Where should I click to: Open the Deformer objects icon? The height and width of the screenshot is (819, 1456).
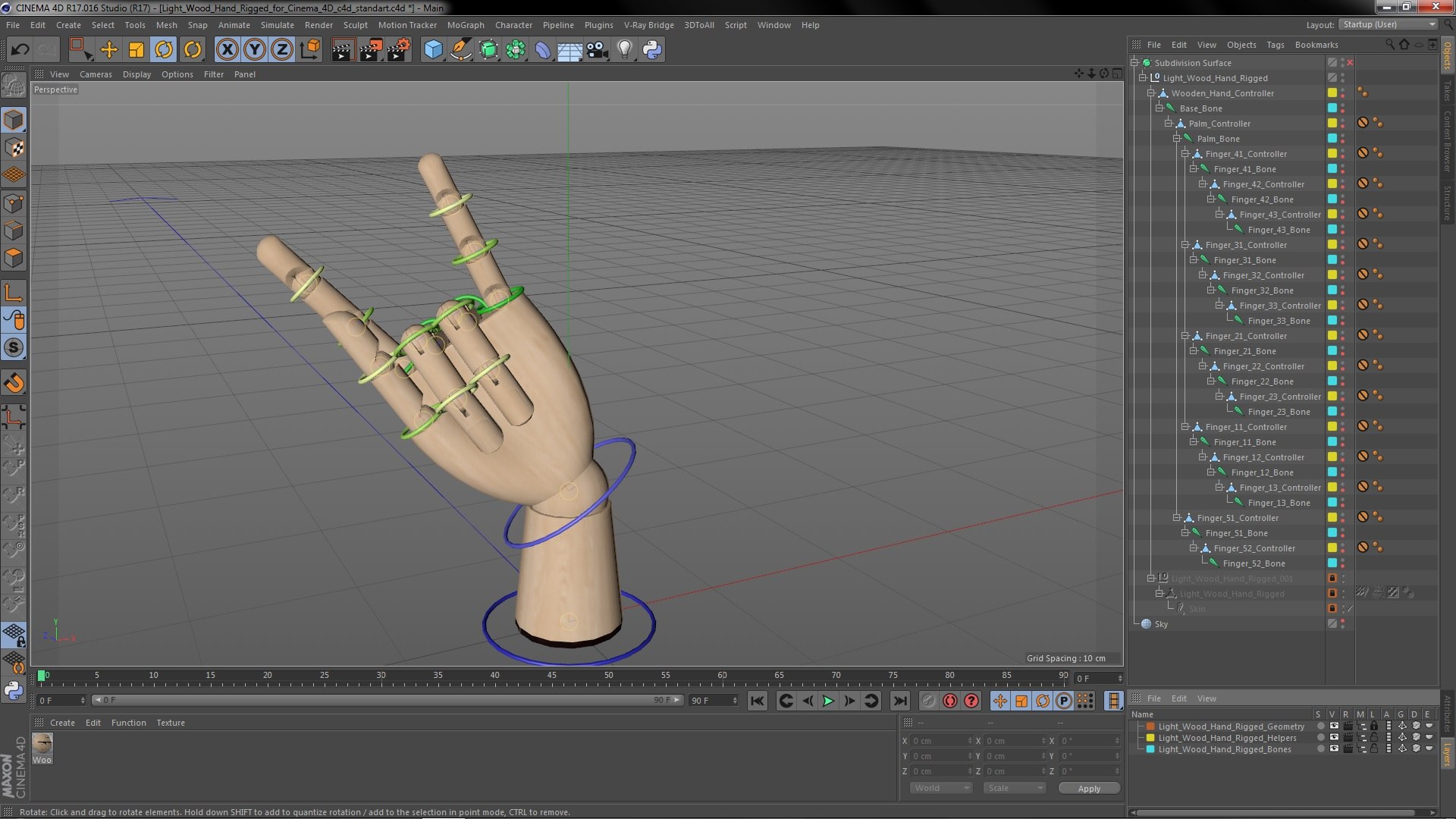tap(543, 50)
